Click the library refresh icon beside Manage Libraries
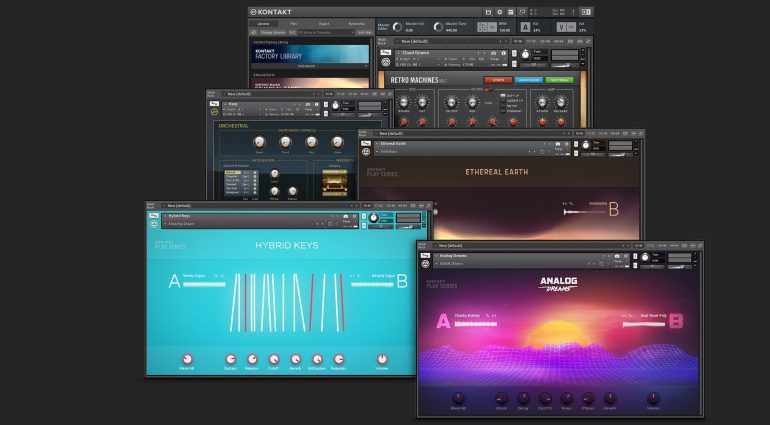770x425 pixels. click(254, 32)
